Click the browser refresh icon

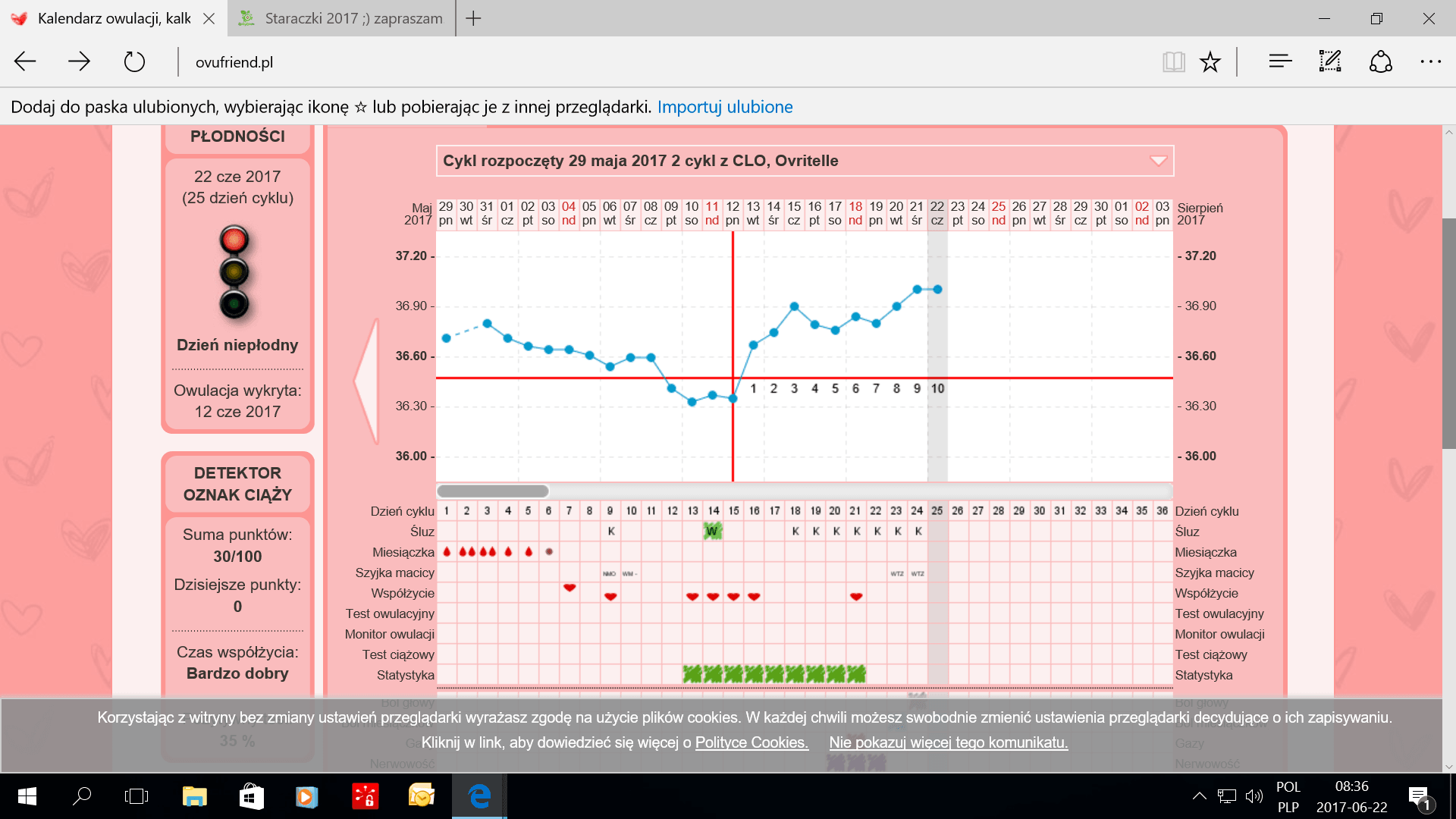(x=134, y=61)
